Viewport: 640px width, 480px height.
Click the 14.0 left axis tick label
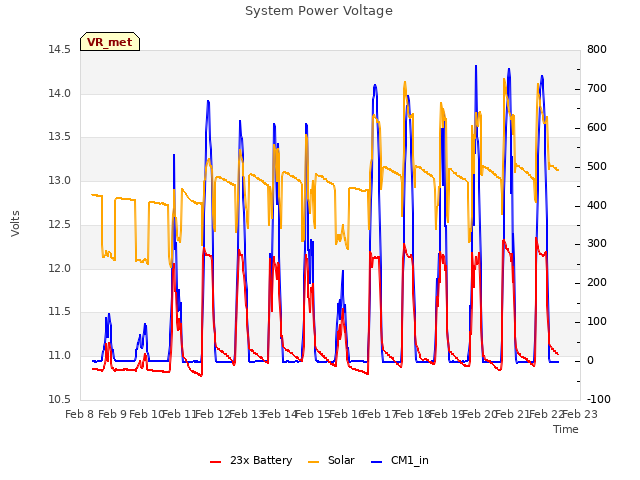(x=60, y=93)
